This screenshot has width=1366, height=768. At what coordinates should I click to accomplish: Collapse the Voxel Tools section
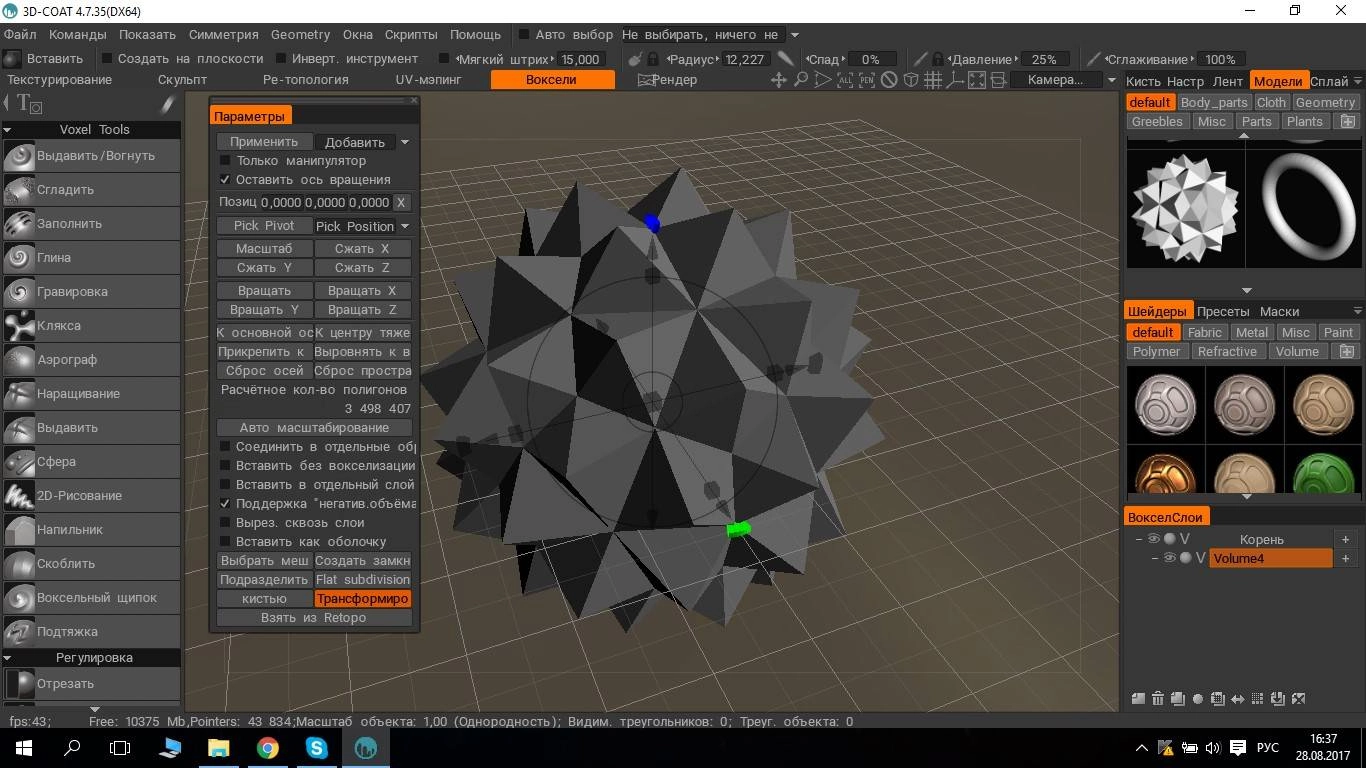pos(8,129)
